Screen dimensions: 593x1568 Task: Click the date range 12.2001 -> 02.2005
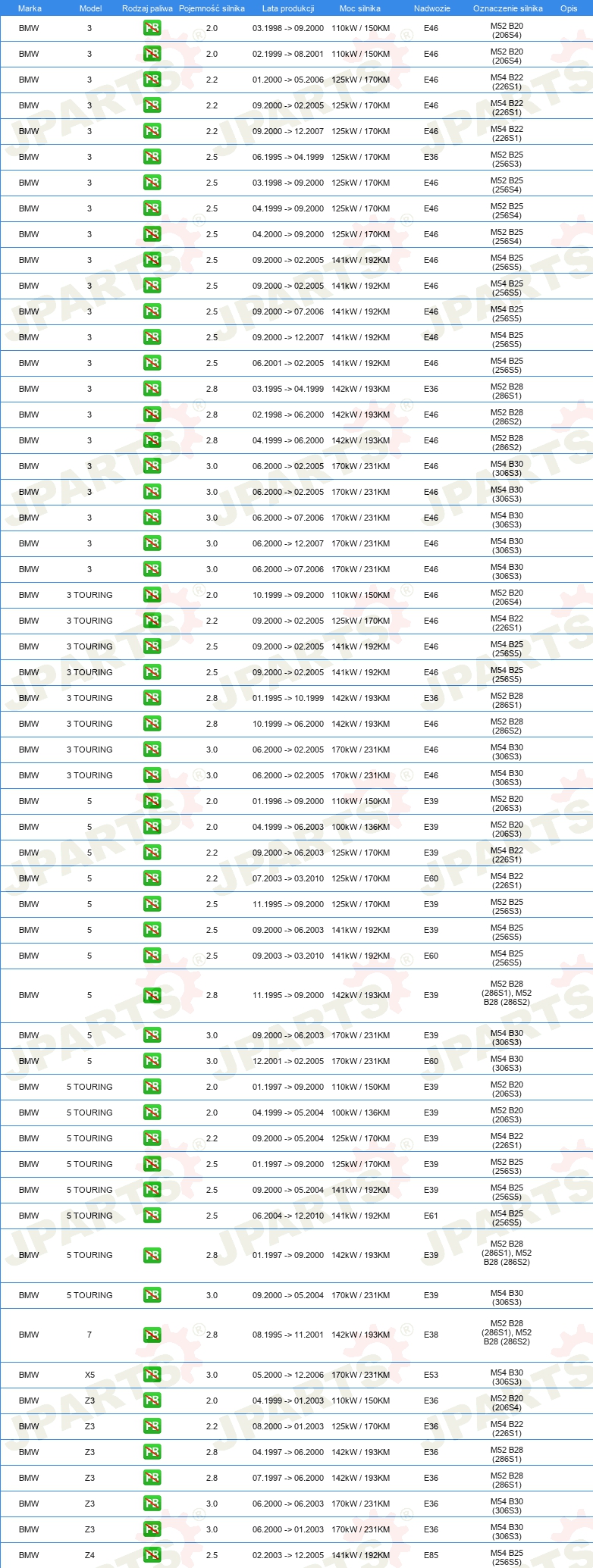pos(288,1061)
